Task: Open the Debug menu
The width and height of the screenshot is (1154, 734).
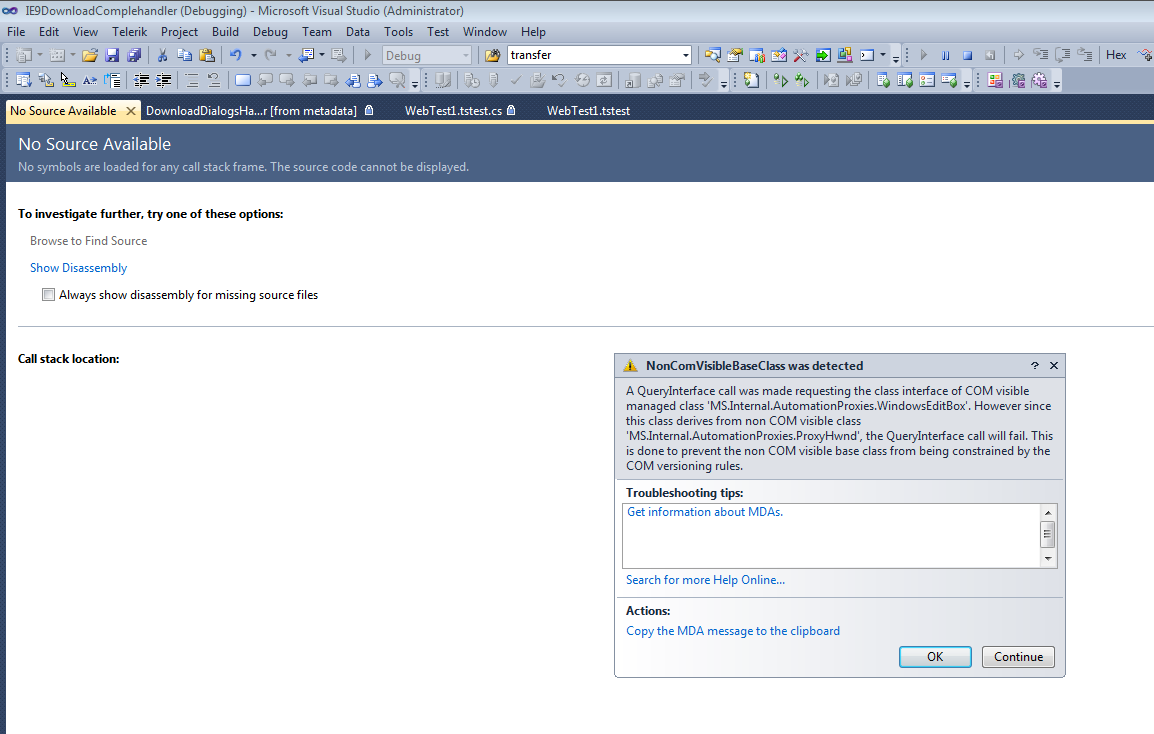Action: (270, 32)
